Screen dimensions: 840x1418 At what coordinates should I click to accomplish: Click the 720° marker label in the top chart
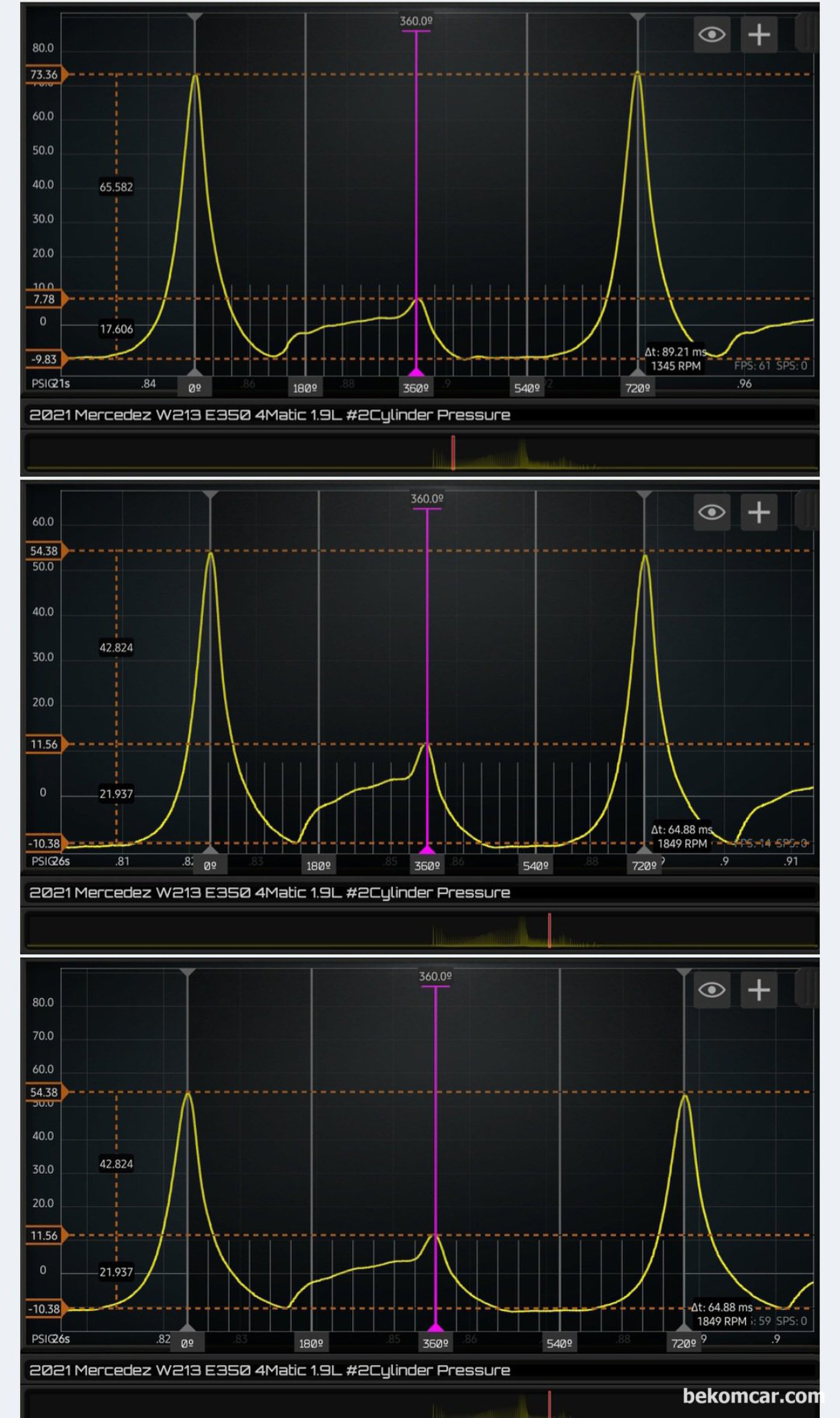pos(637,388)
